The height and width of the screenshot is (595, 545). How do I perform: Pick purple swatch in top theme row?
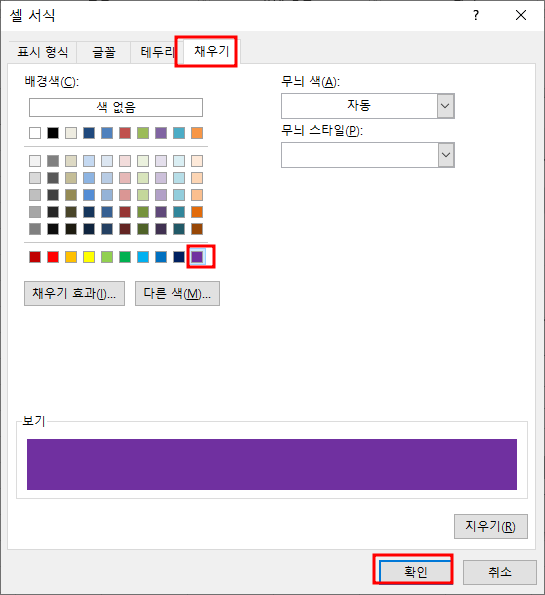pyautogui.click(x=161, y=133)
